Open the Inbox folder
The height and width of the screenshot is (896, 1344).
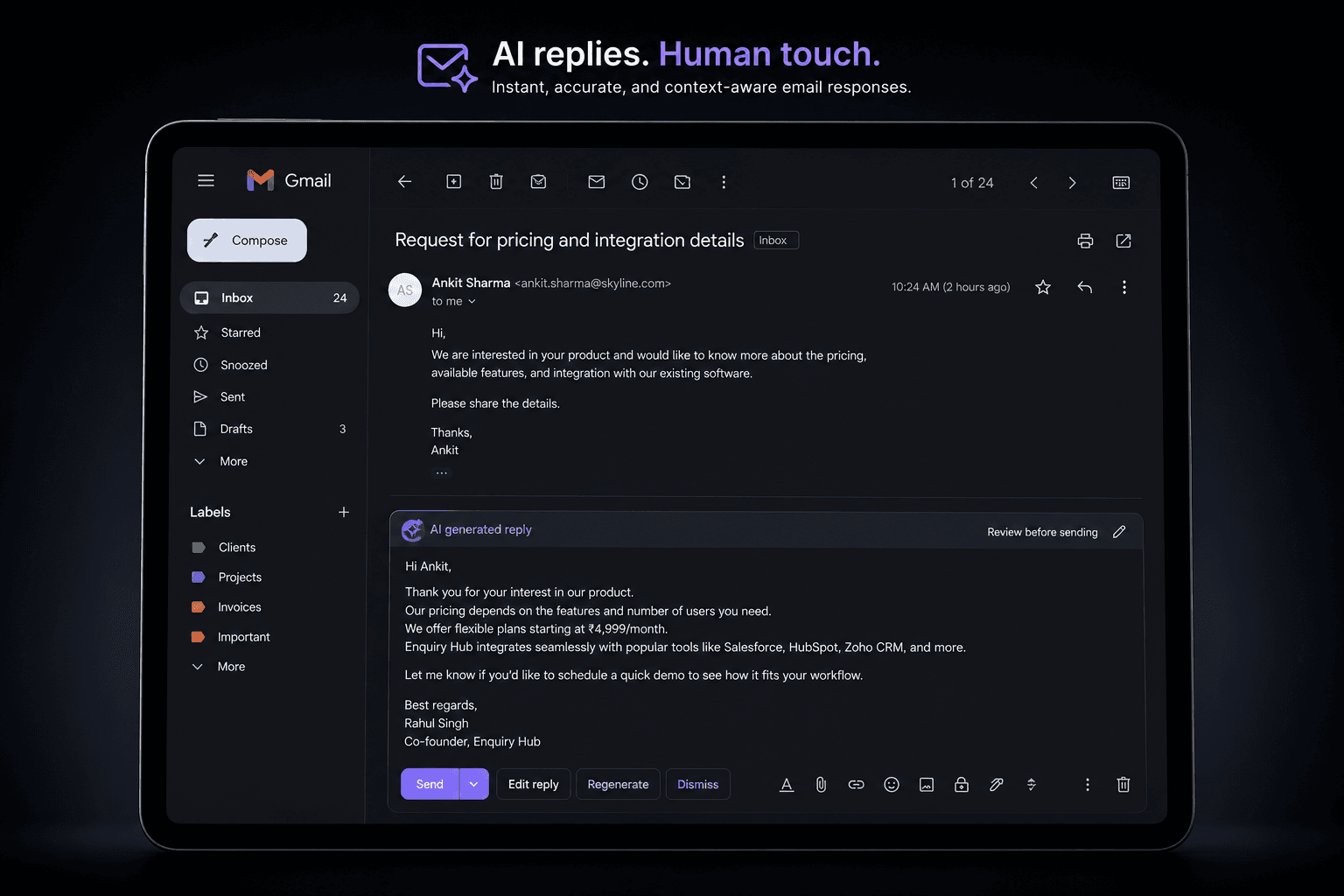(269, 297)
